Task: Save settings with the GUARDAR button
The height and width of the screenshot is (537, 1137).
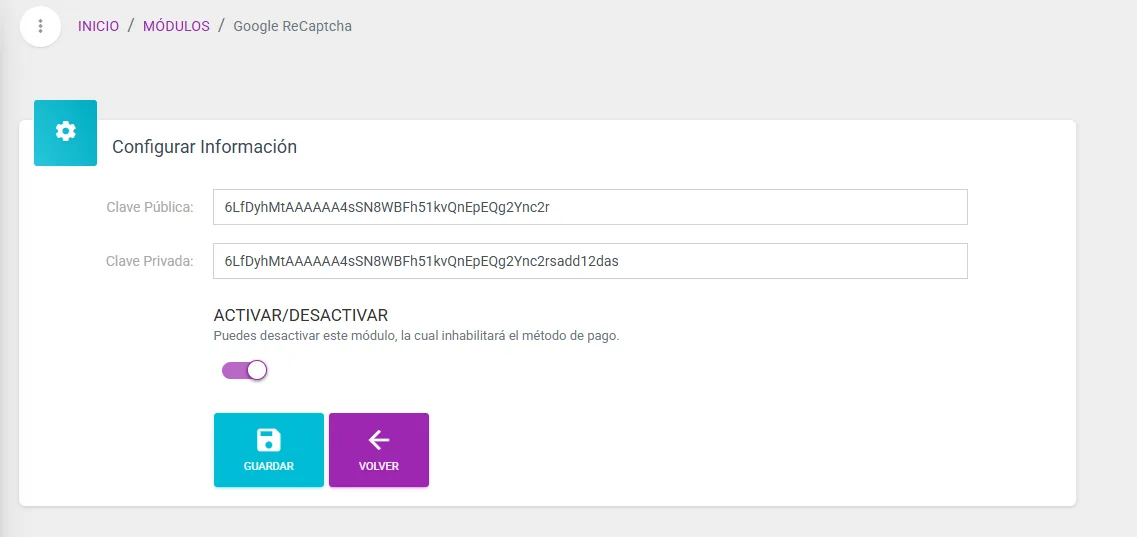Action: coord(269,450)
